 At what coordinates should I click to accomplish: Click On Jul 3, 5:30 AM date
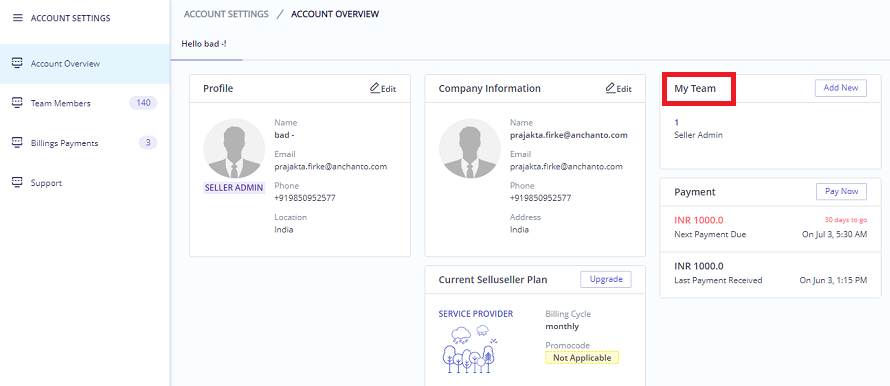[834, 234]
